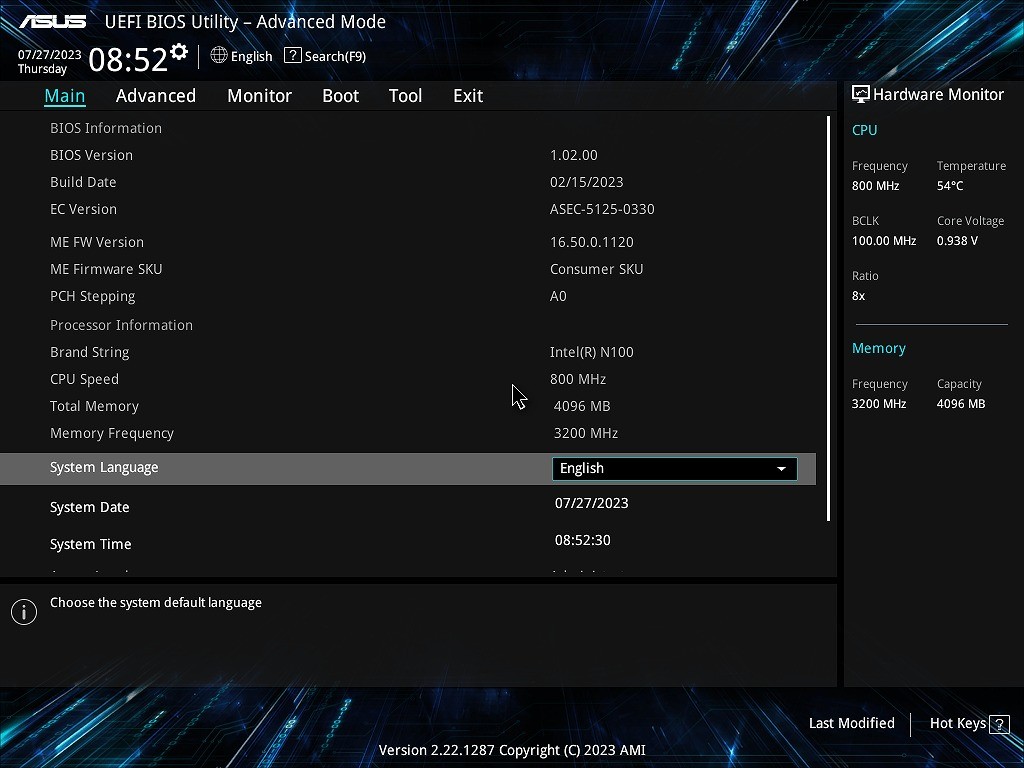Click the Processor Information heading

[121, 325]
